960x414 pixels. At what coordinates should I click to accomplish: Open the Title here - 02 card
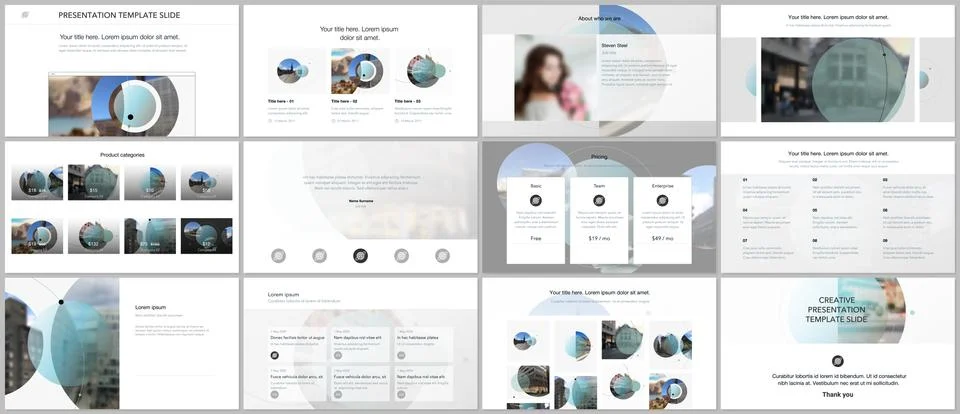point(360,85)
